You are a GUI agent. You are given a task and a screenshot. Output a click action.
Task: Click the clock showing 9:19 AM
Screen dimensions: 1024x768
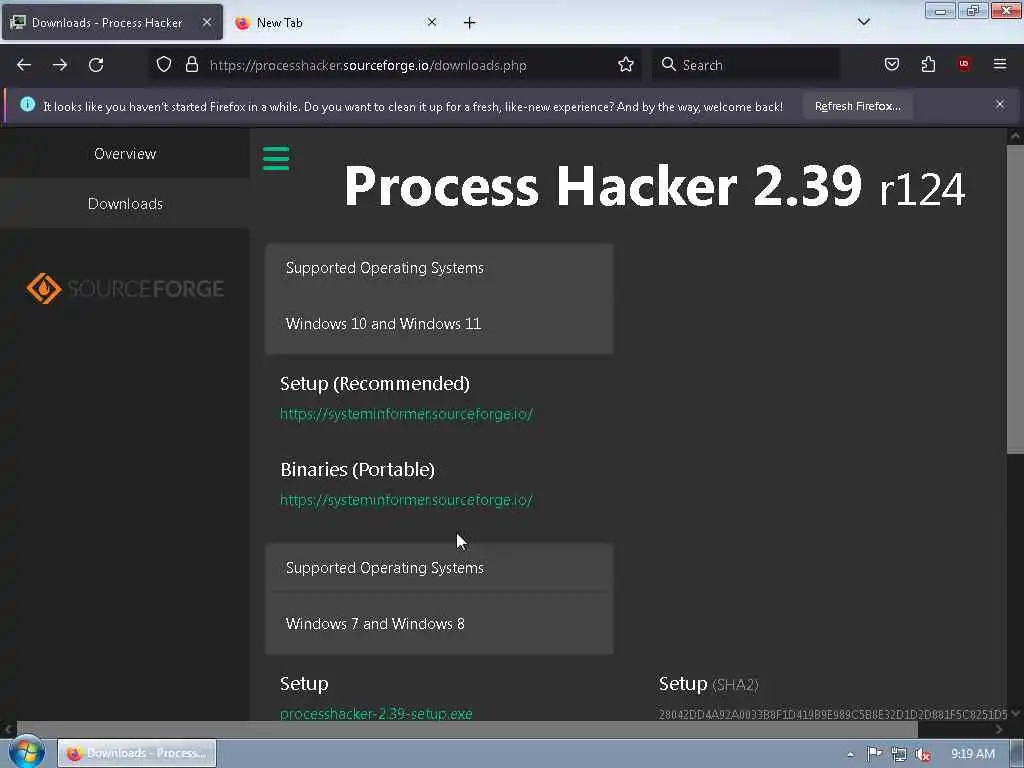972,754
